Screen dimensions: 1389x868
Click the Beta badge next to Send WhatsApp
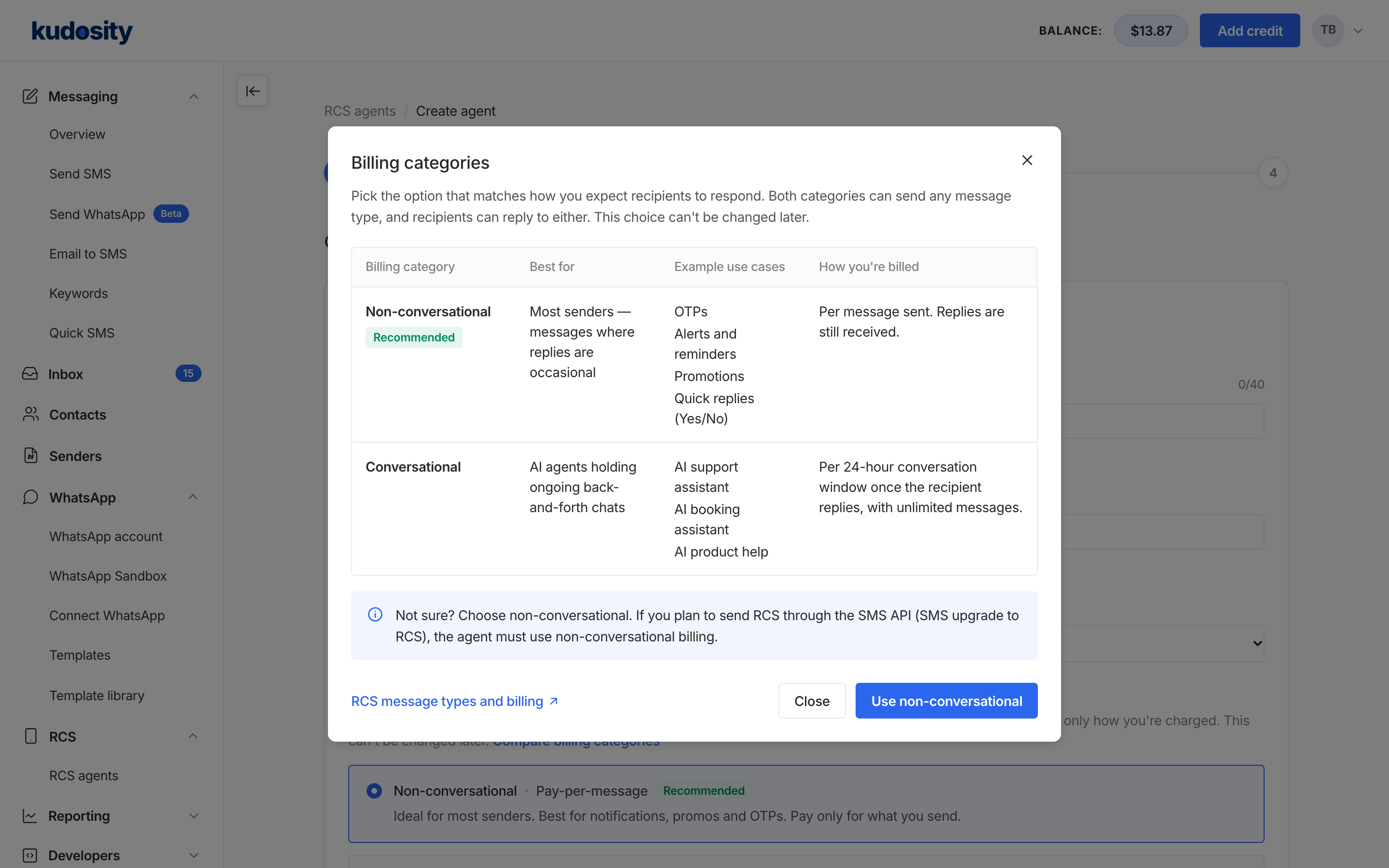[x=171, y=214]
